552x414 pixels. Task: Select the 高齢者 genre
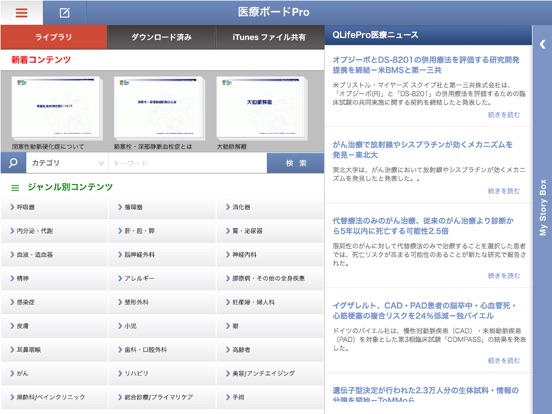pyautogui.click(x=270, y=350)
